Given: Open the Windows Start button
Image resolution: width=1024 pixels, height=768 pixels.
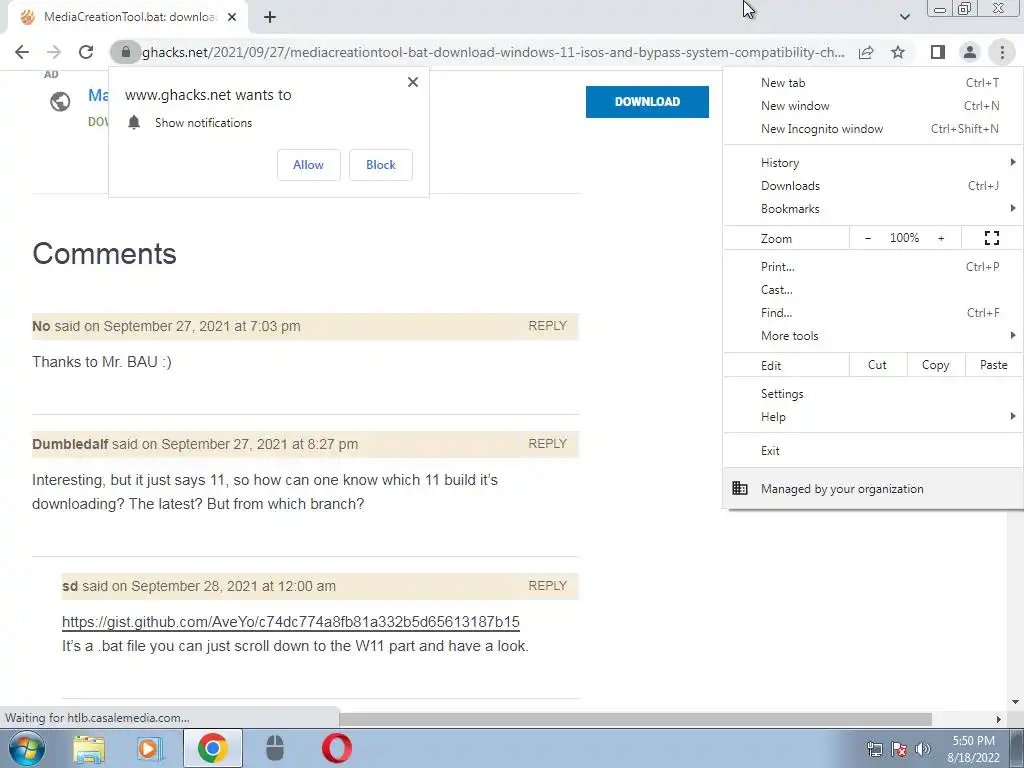Looking at the screenshot, I should tap(26, 748).
